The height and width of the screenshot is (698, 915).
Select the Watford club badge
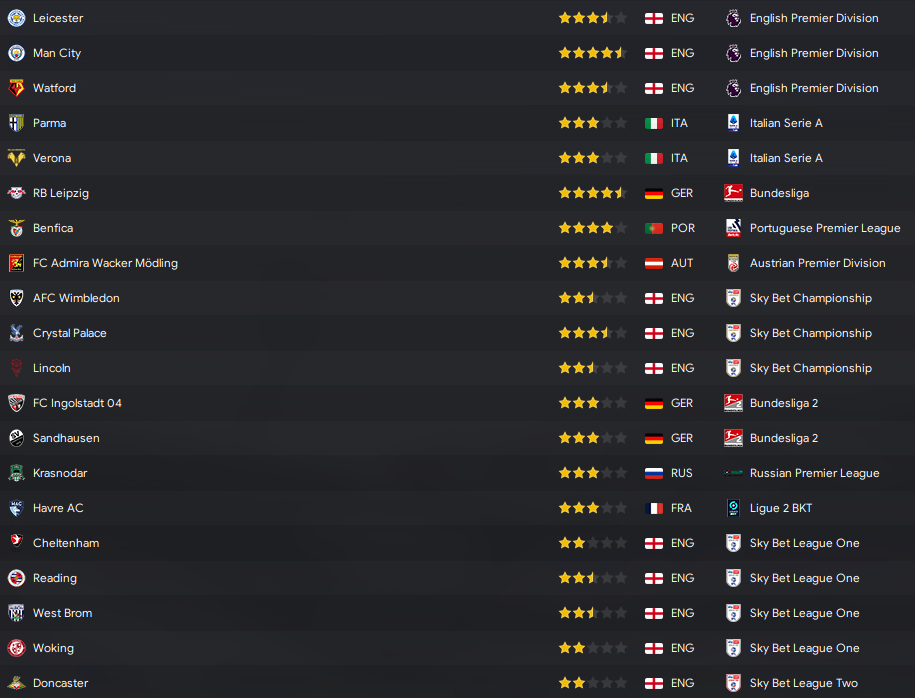point(16,88)
